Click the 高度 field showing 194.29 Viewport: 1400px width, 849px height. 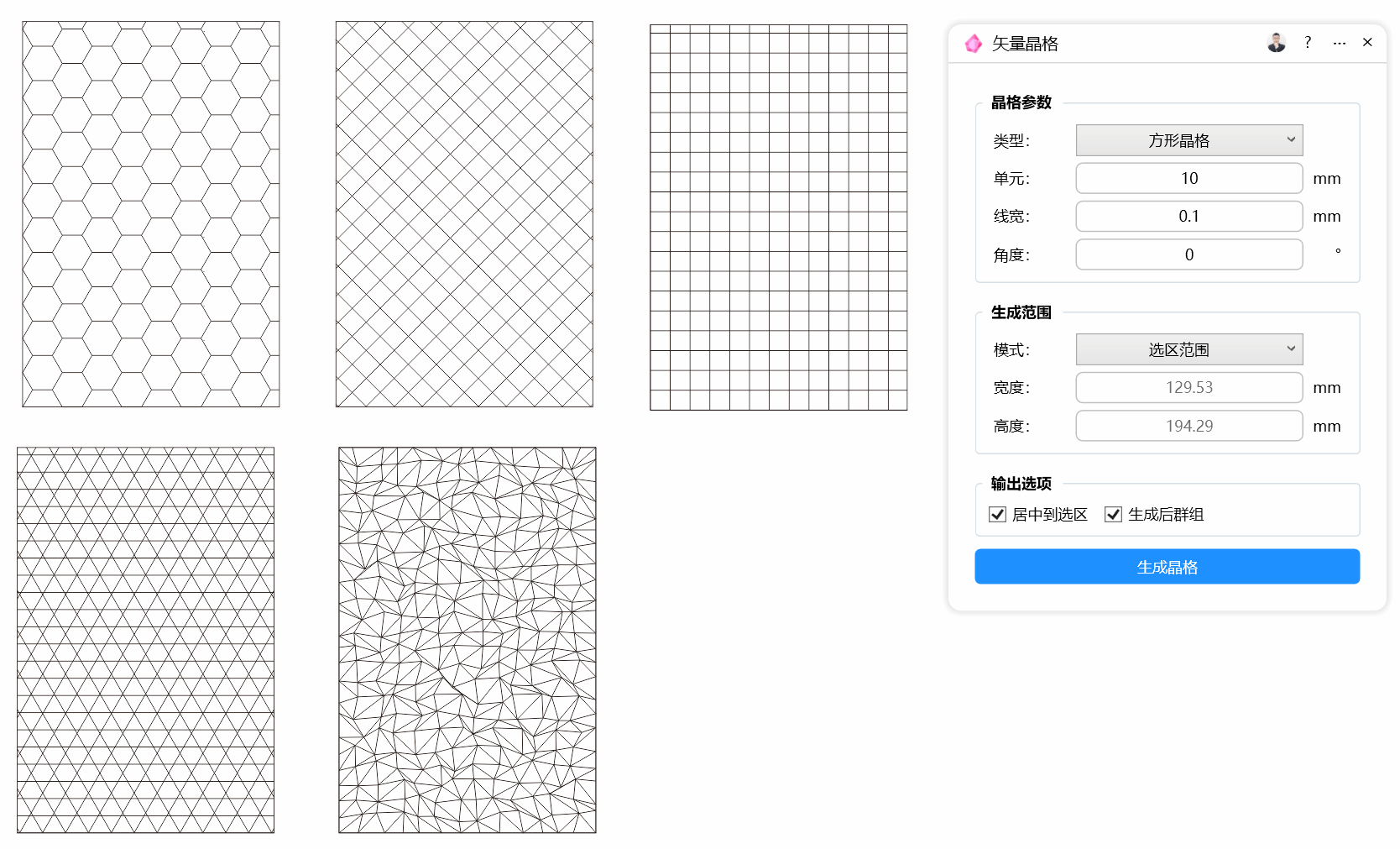[x=1189, y=426]
